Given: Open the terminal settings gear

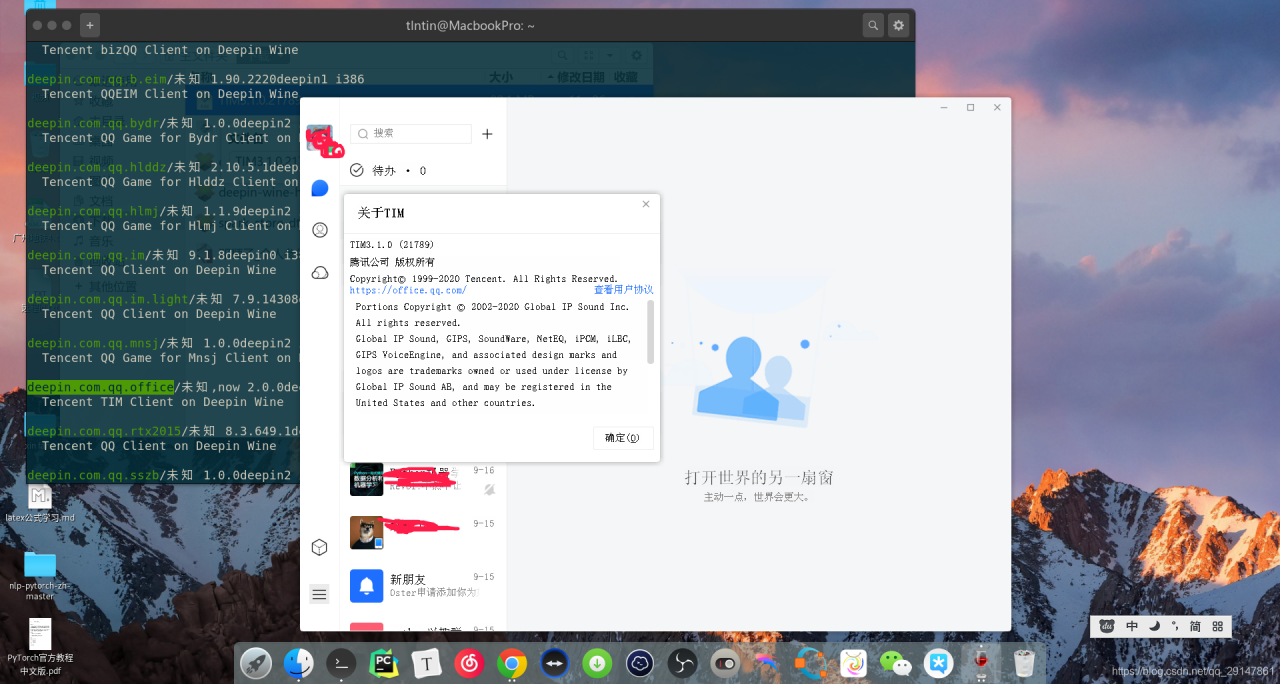Looking at the screenshot, I should [x=898, y=25].
